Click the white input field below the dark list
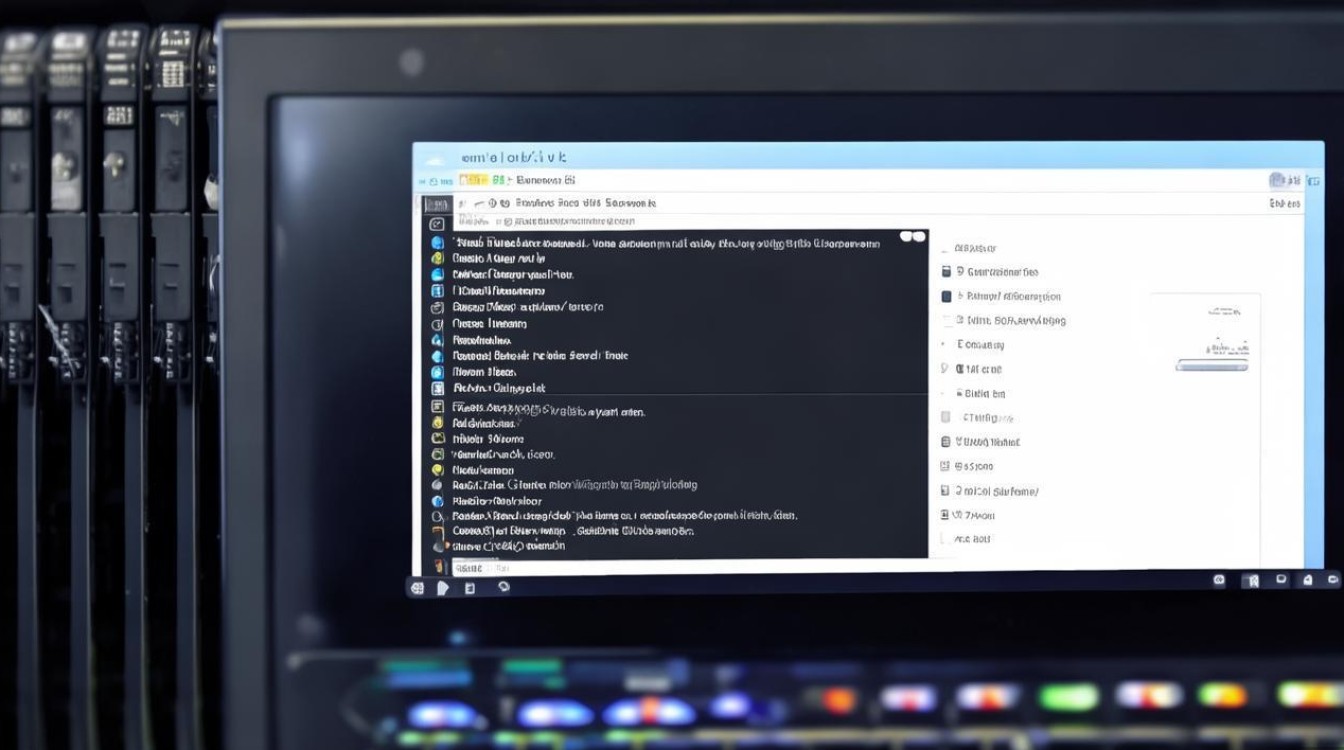Image resolution: width=1344 pixels, height=750 pixels. [690, 566]
